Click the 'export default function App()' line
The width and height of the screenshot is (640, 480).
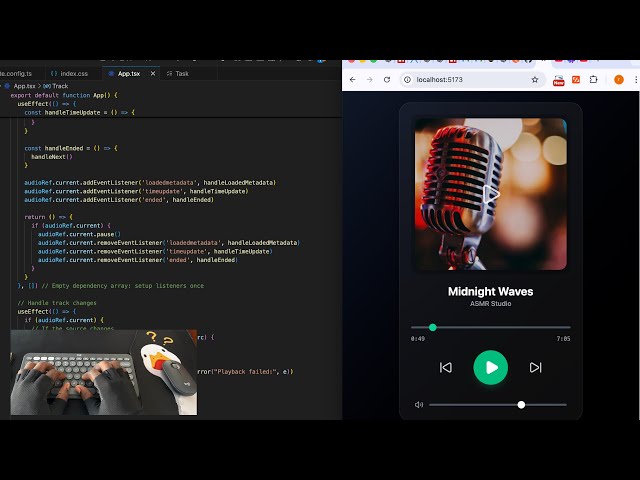64,95
